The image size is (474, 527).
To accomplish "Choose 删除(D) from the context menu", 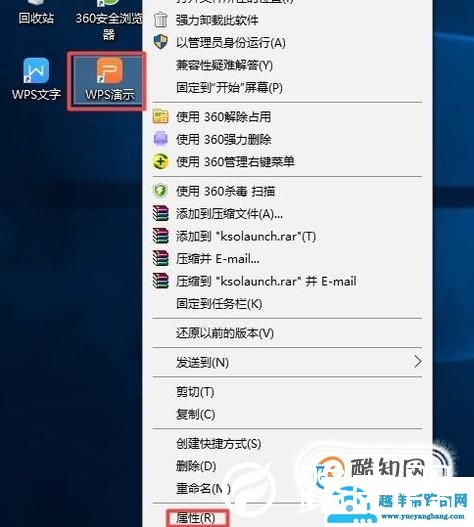I will (196, 466).
